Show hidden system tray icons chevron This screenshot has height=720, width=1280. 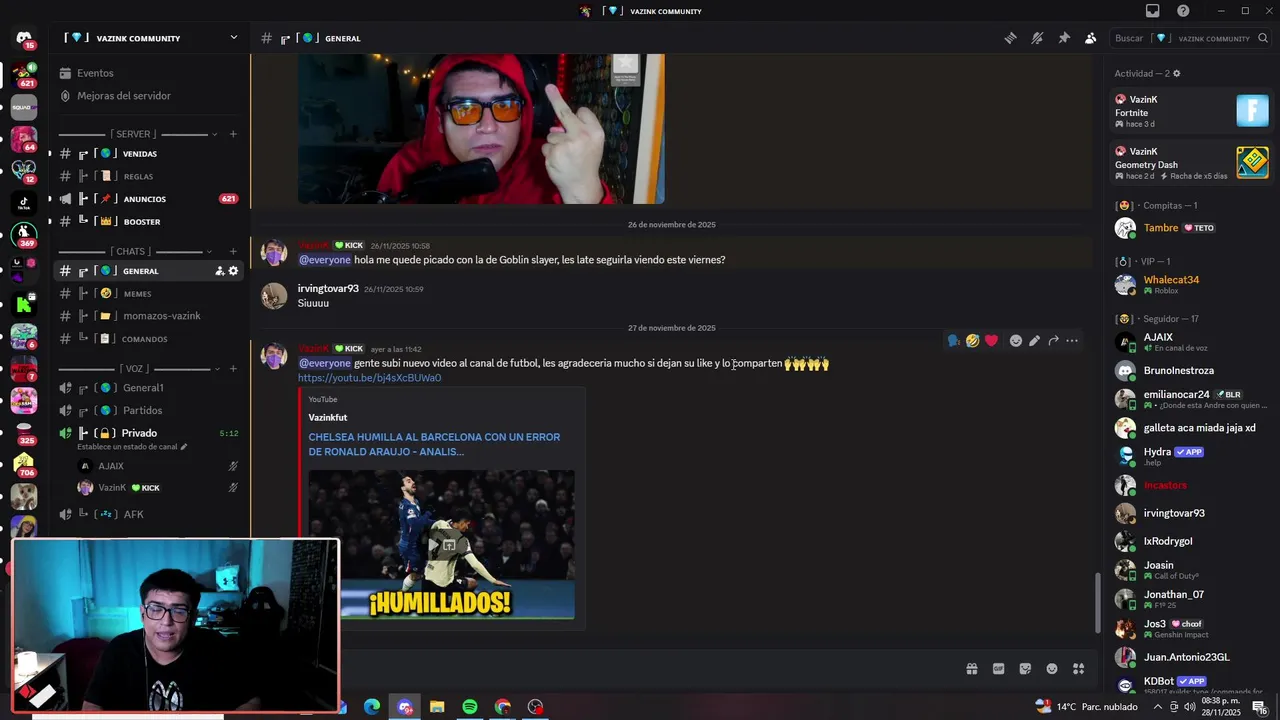click(1158, 707)
